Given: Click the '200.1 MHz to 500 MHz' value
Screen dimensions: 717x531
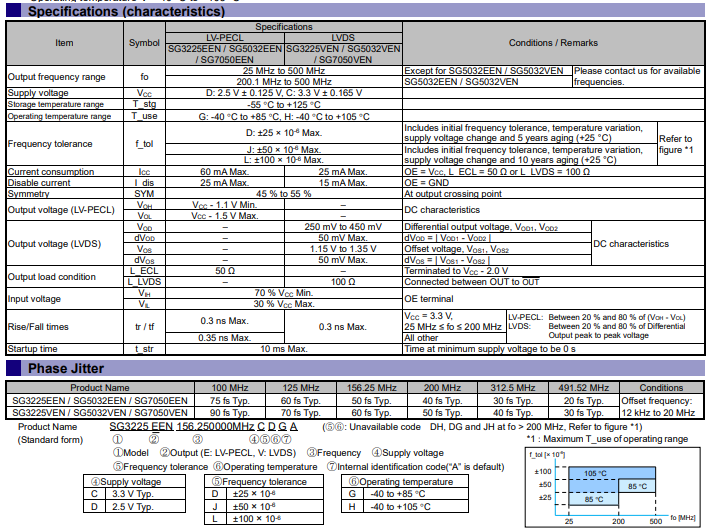Looking at the screenshot, I should (284, 82).
